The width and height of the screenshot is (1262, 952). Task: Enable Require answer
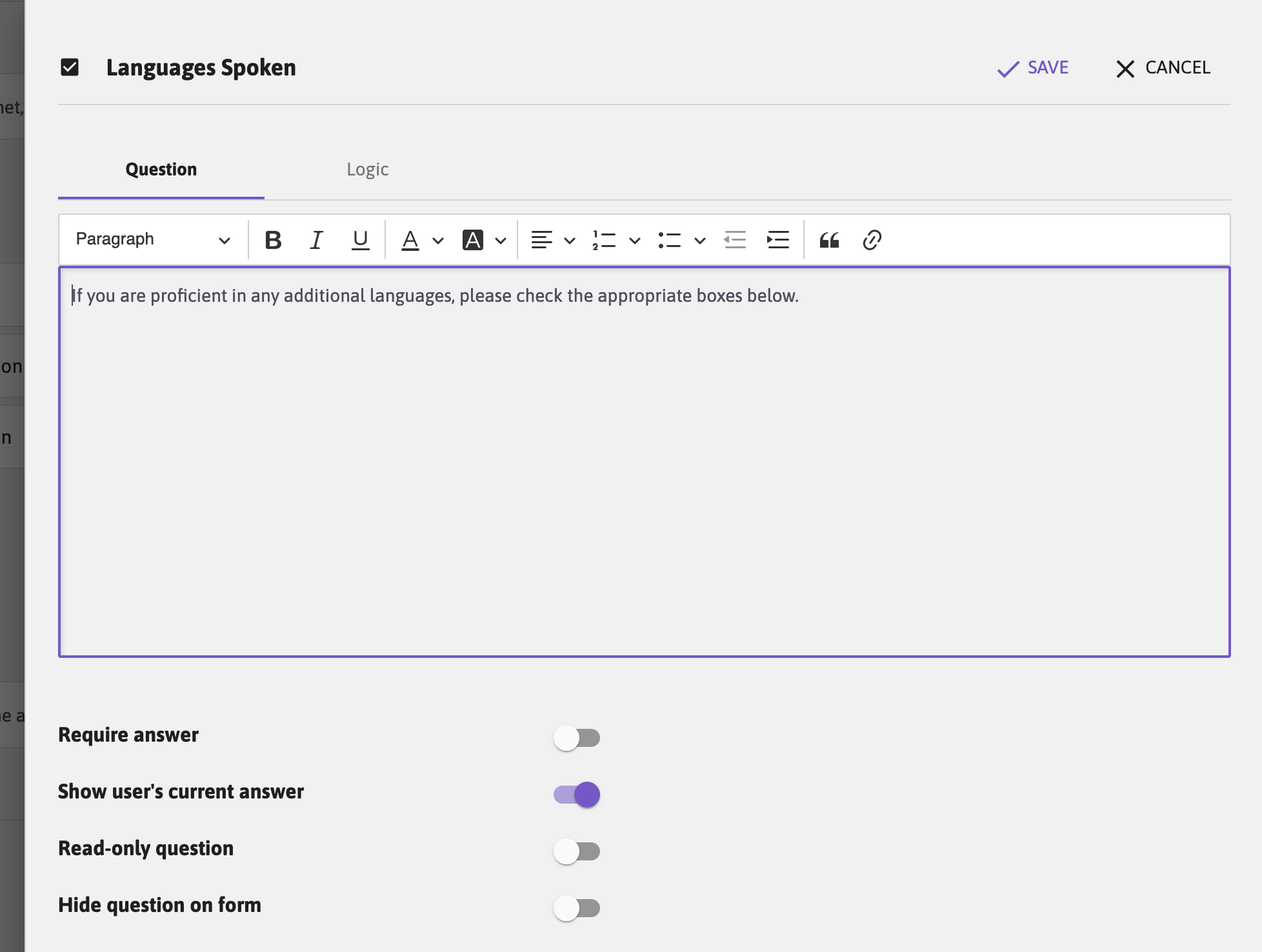pyautogui.click(x=576, y=739)
